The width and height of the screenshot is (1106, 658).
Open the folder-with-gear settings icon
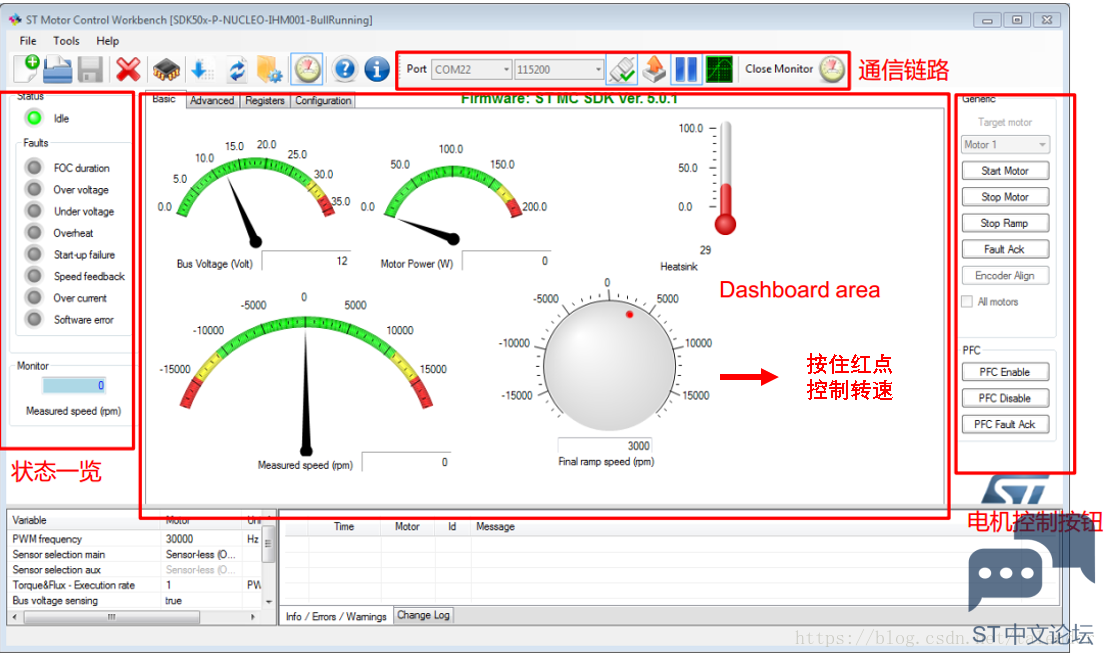269,70
